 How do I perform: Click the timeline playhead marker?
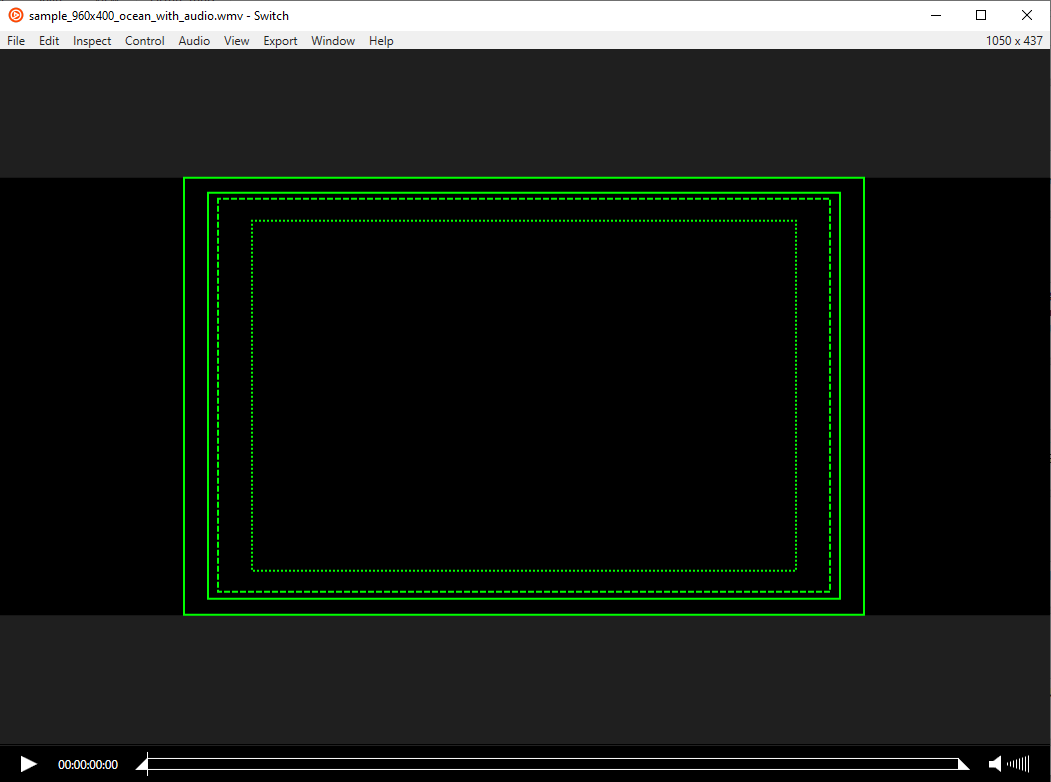[x=145, y=764]
